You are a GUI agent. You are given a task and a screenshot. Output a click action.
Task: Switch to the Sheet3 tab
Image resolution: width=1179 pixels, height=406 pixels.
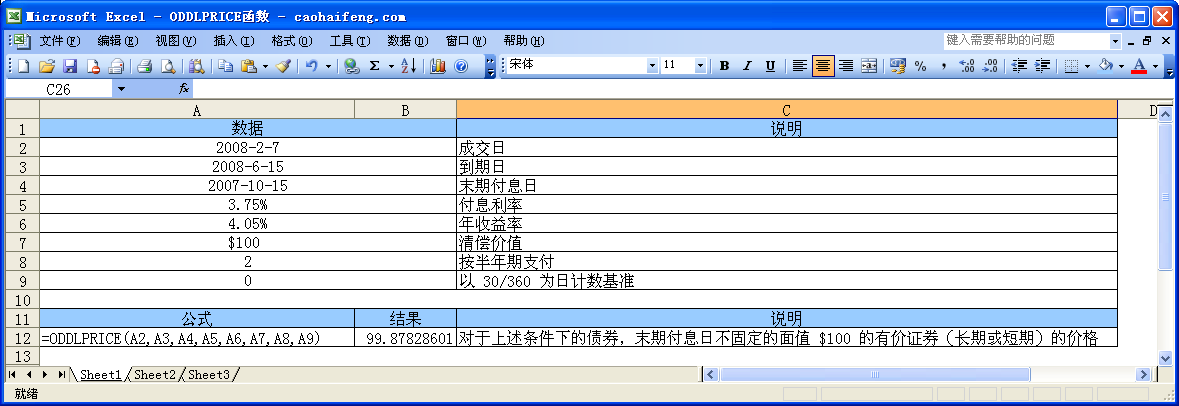click(x=210, y=374)
